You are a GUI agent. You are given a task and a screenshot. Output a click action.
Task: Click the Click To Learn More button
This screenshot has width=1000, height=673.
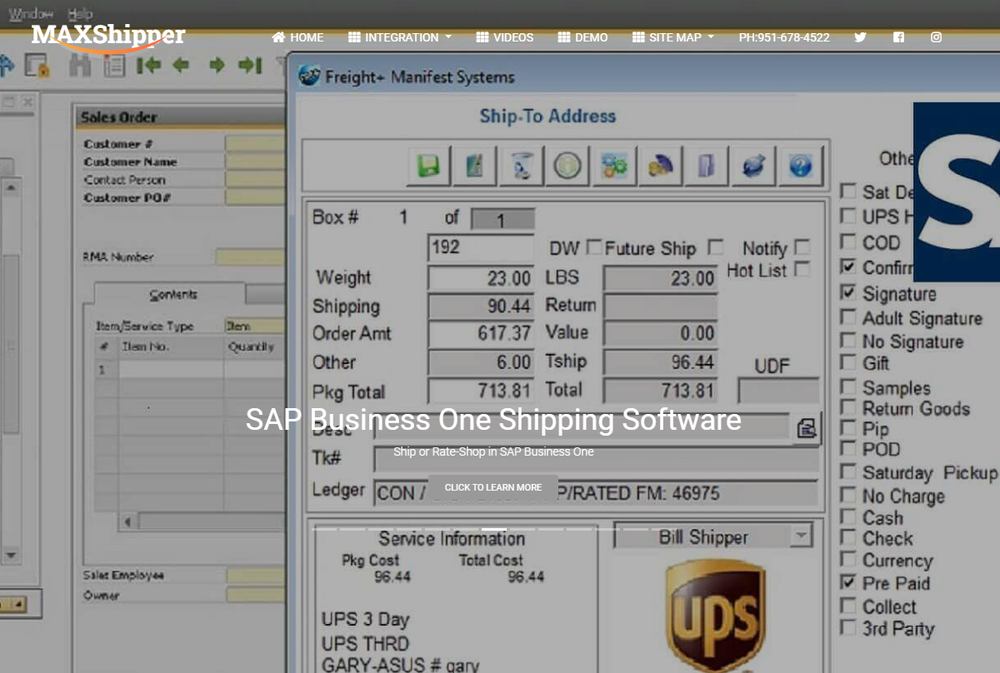tap(493, 487)
